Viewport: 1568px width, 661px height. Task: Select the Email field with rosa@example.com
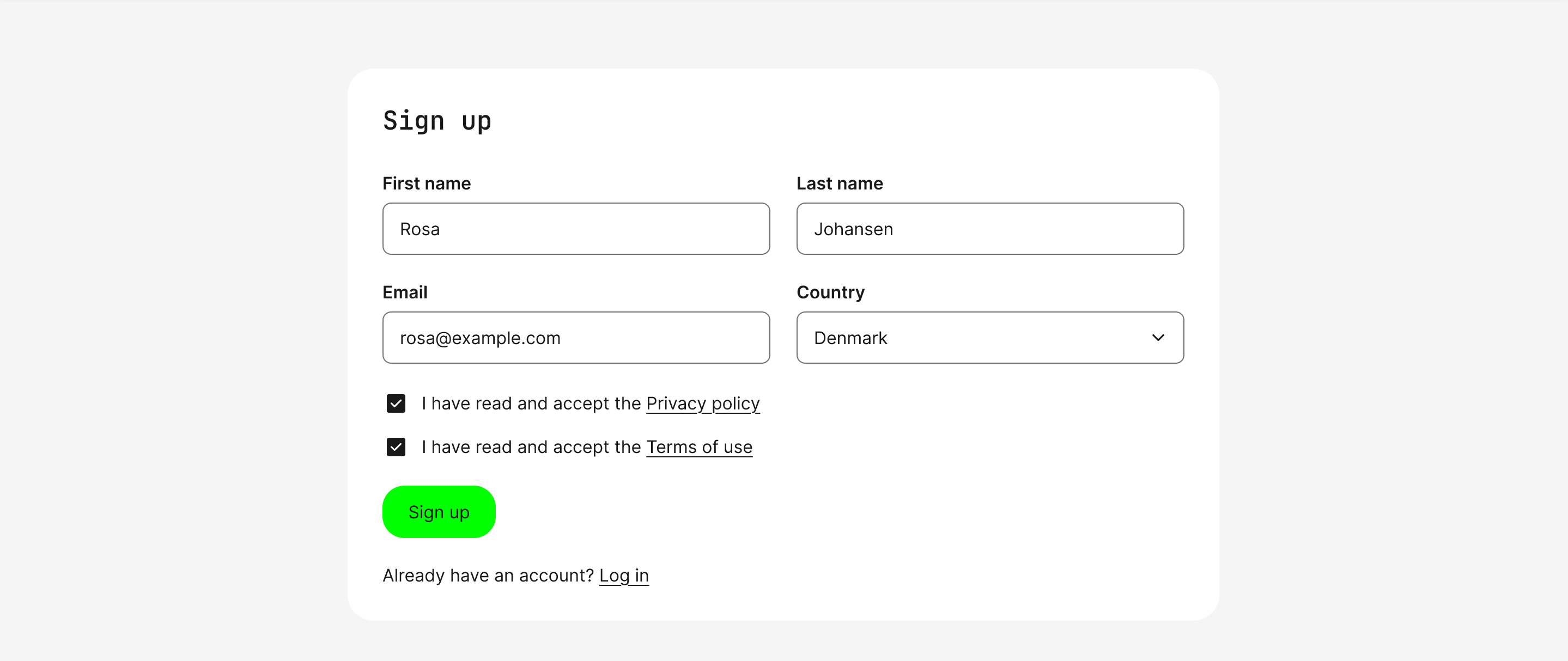[575, 338]
